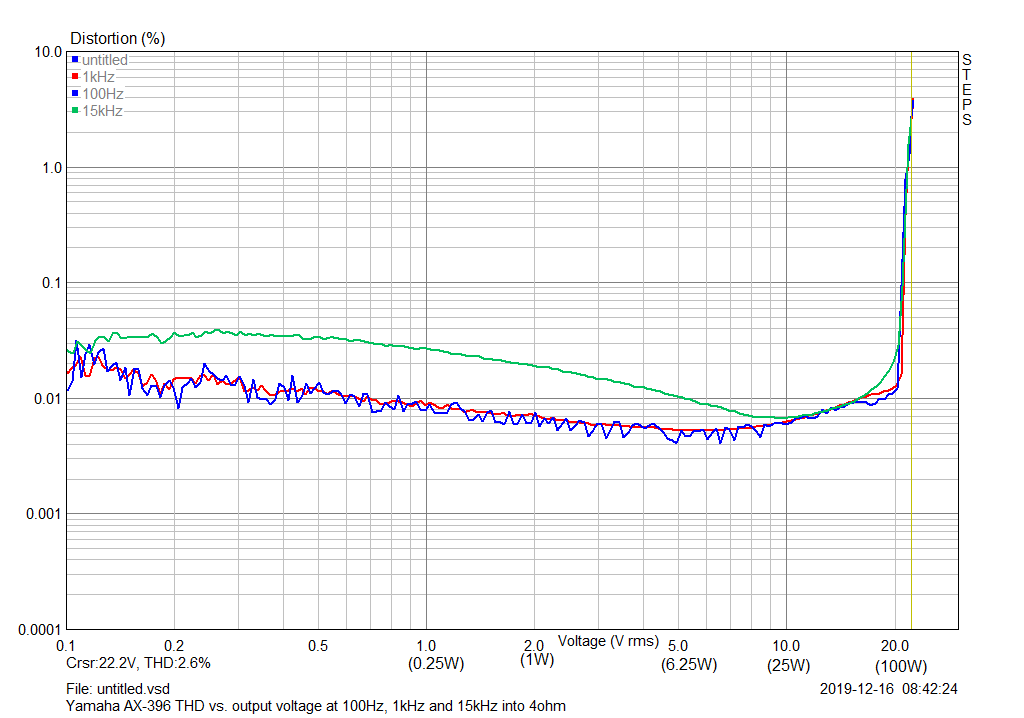This screenshot has width=1024, height=718.
Task: Click the 0.0001 y-axis tick label
Action: (x=40, y=630)
